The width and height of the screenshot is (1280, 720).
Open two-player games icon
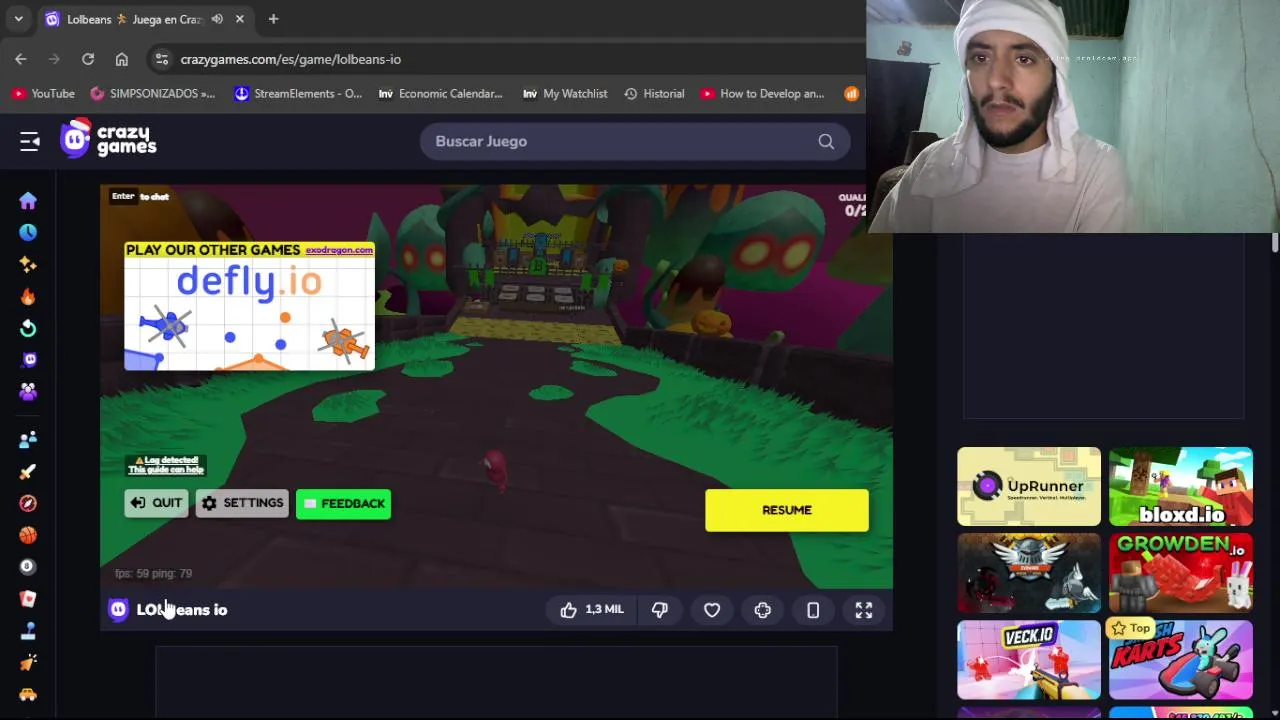(x=28, y=439)
